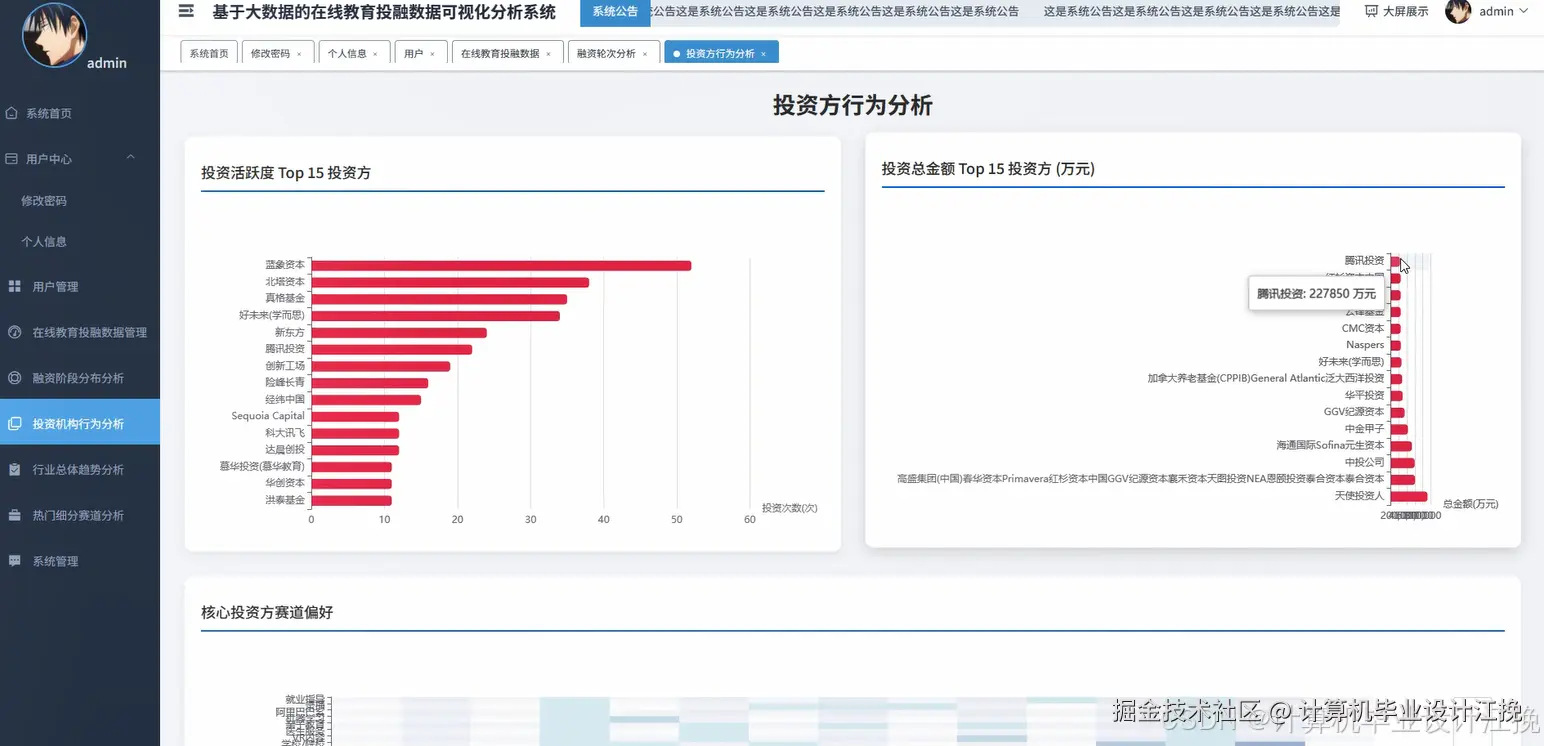Click the 中投公司 label in amount chart

(1365, 462)
